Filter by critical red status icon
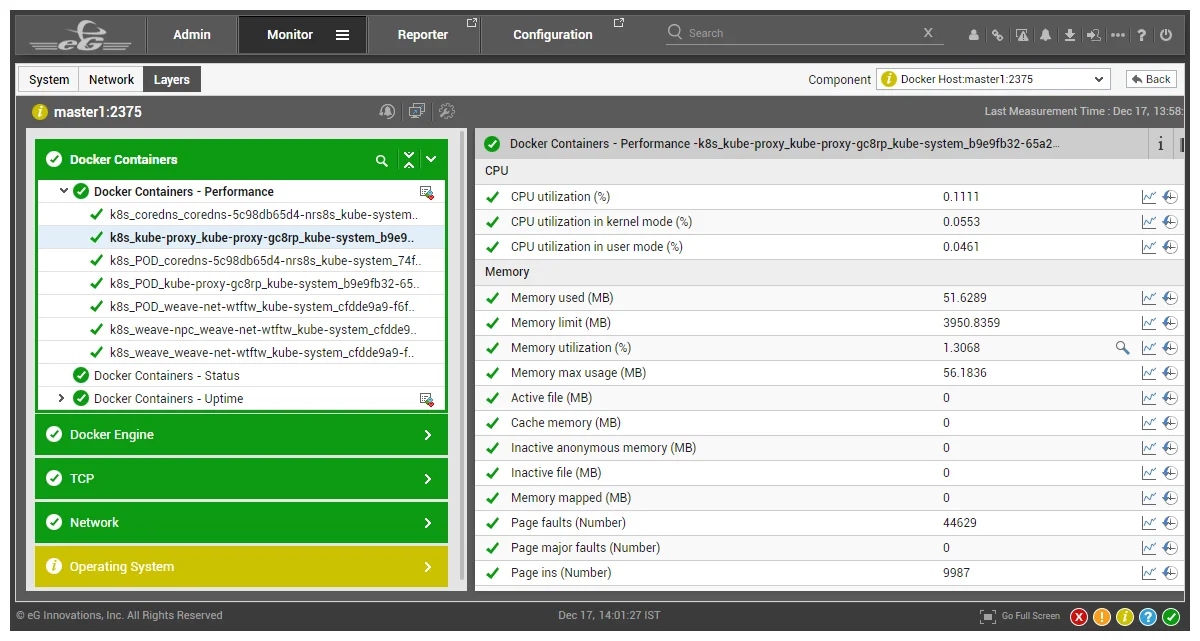The width and height of the screenshot is (1200, 641). pyautogui.click(x=1079, y=617)
